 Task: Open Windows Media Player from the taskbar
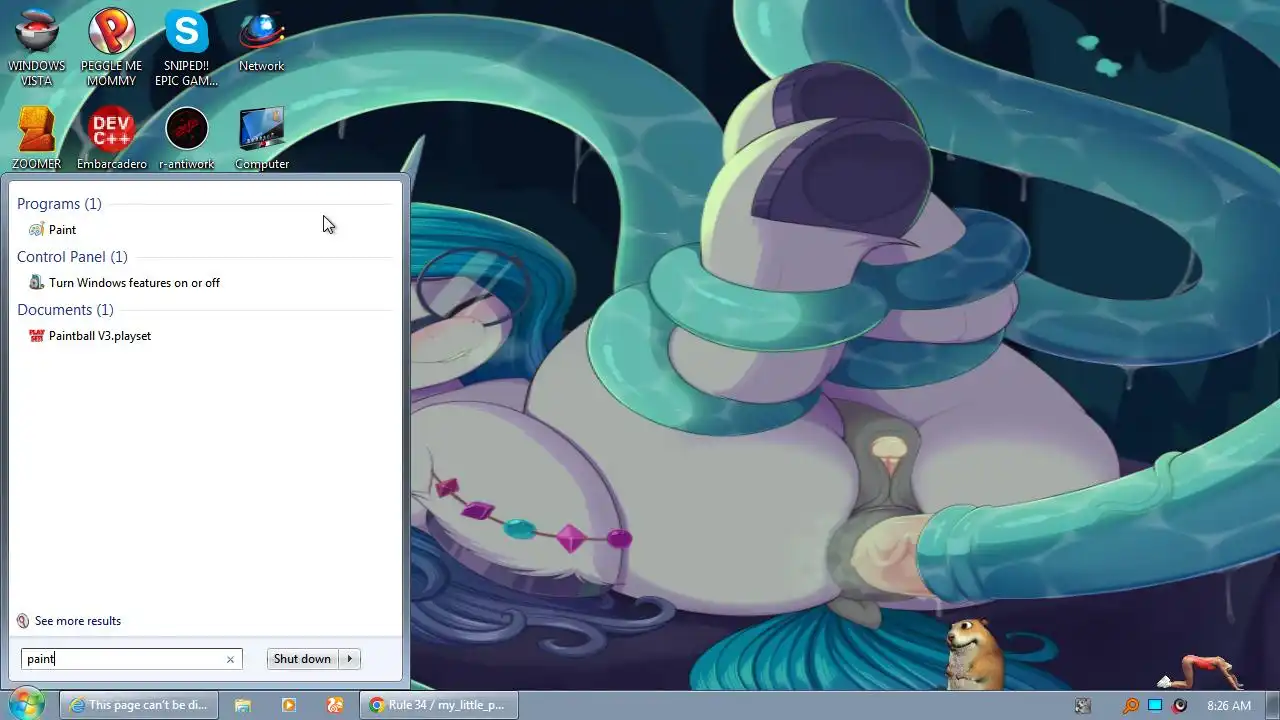[289, 705]
